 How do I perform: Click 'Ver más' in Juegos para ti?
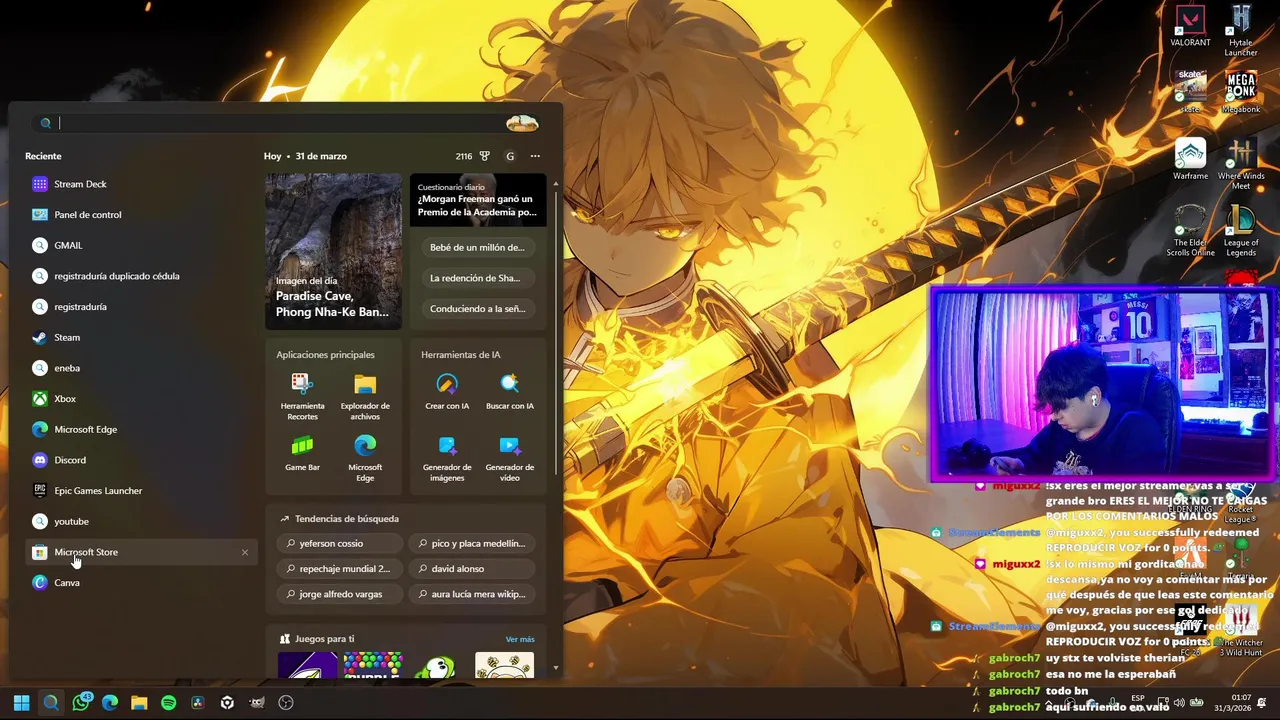(520, 639)
